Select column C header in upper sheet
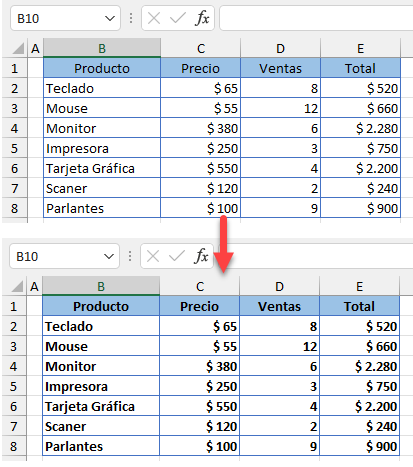413x467 pixels. pos(201,49)
